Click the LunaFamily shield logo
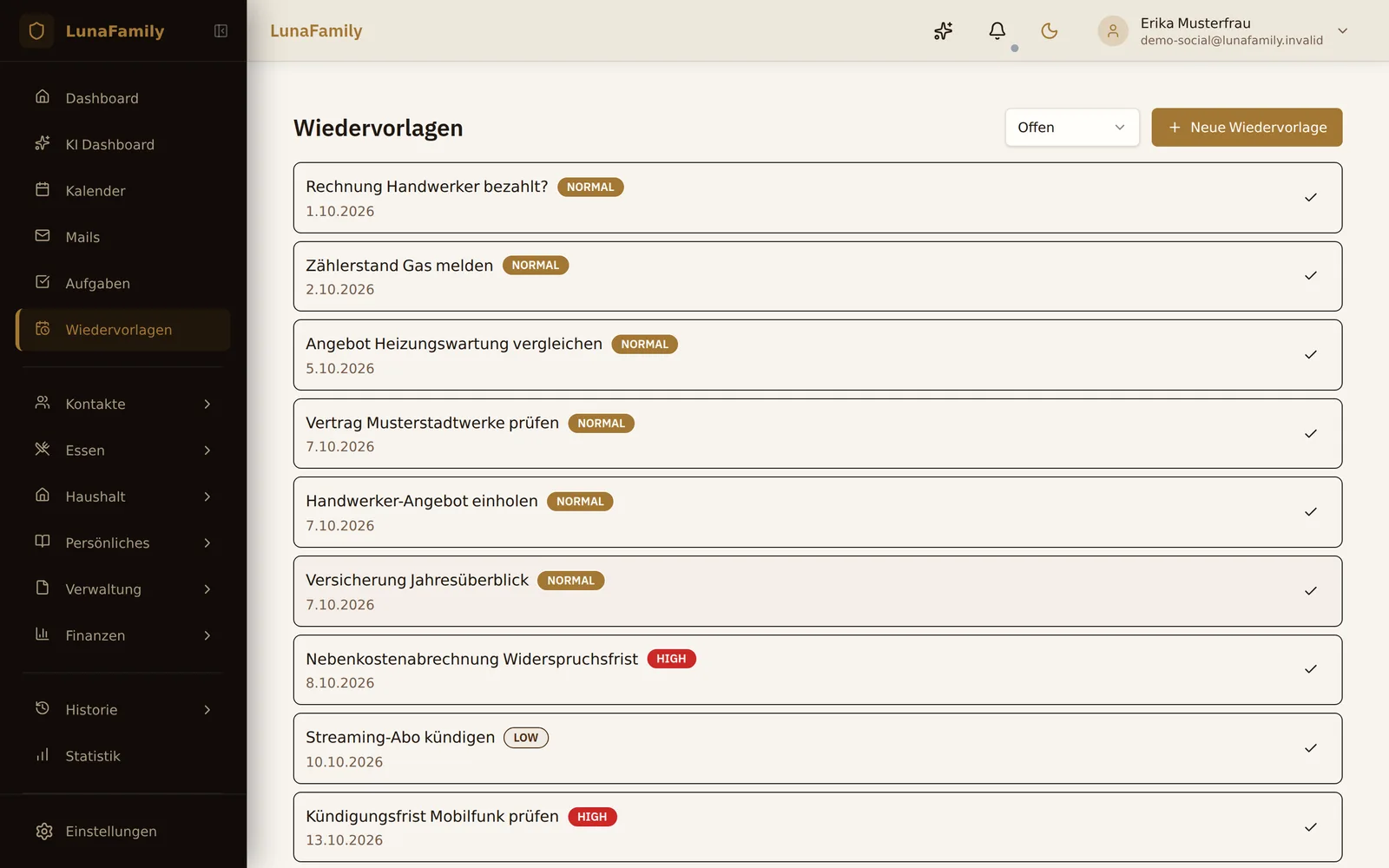Image resolution: width=1389 pixels, height=868 pixels. click(x=36, y=31)
